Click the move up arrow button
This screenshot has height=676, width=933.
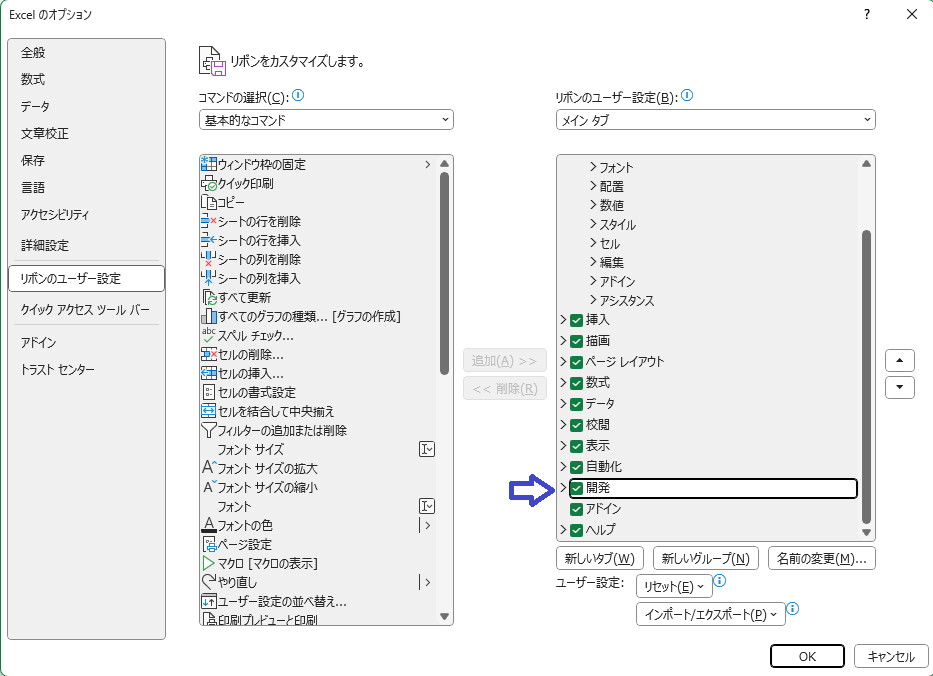pyautogui.click(x=900, y=360)
